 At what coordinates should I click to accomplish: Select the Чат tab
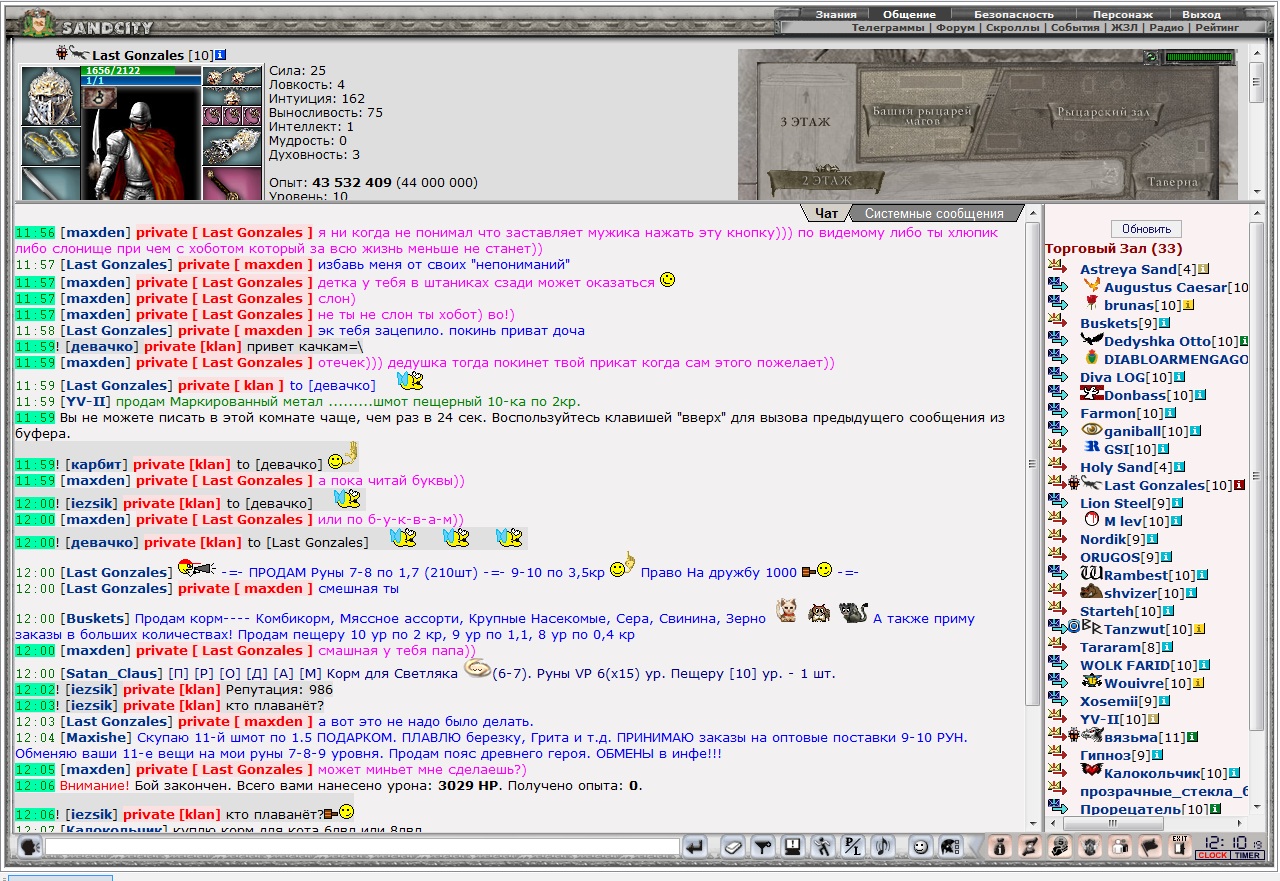pos(826,213)
